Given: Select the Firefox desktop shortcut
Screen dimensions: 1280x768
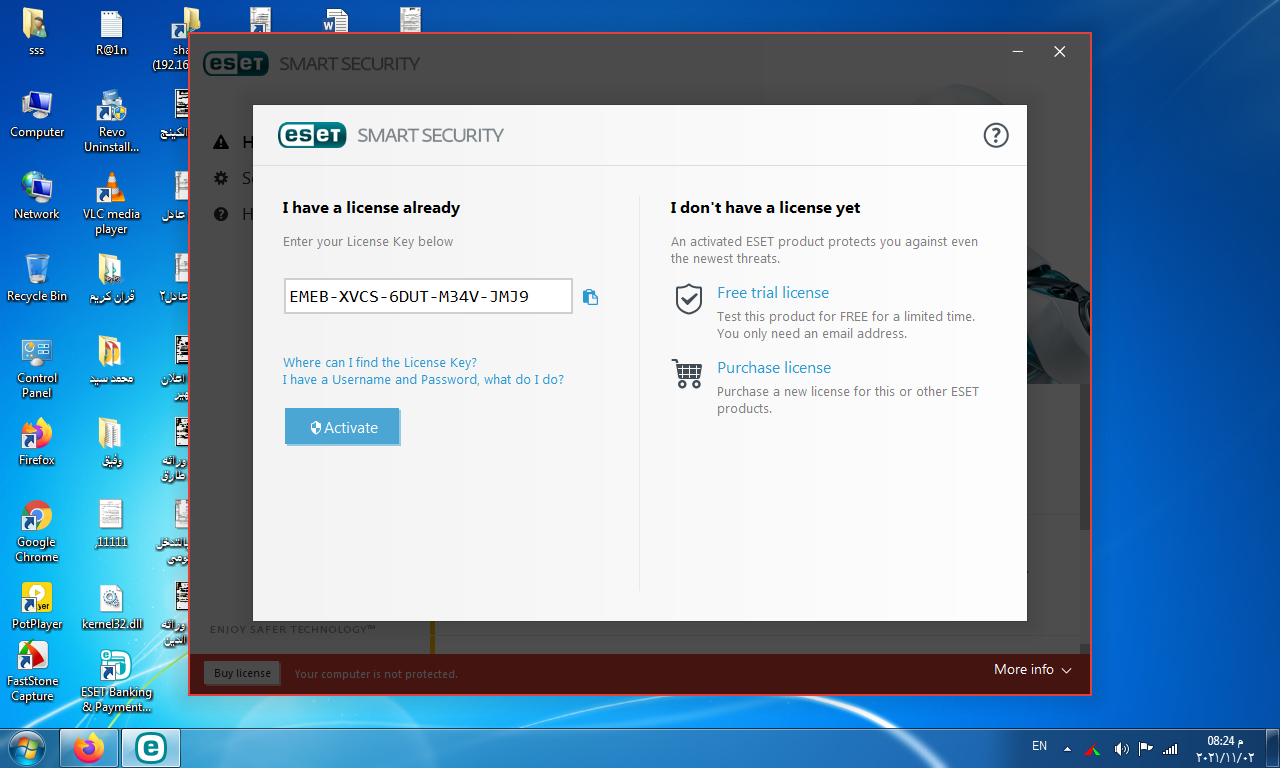Looking at the screenshot, I should point(37,442).
